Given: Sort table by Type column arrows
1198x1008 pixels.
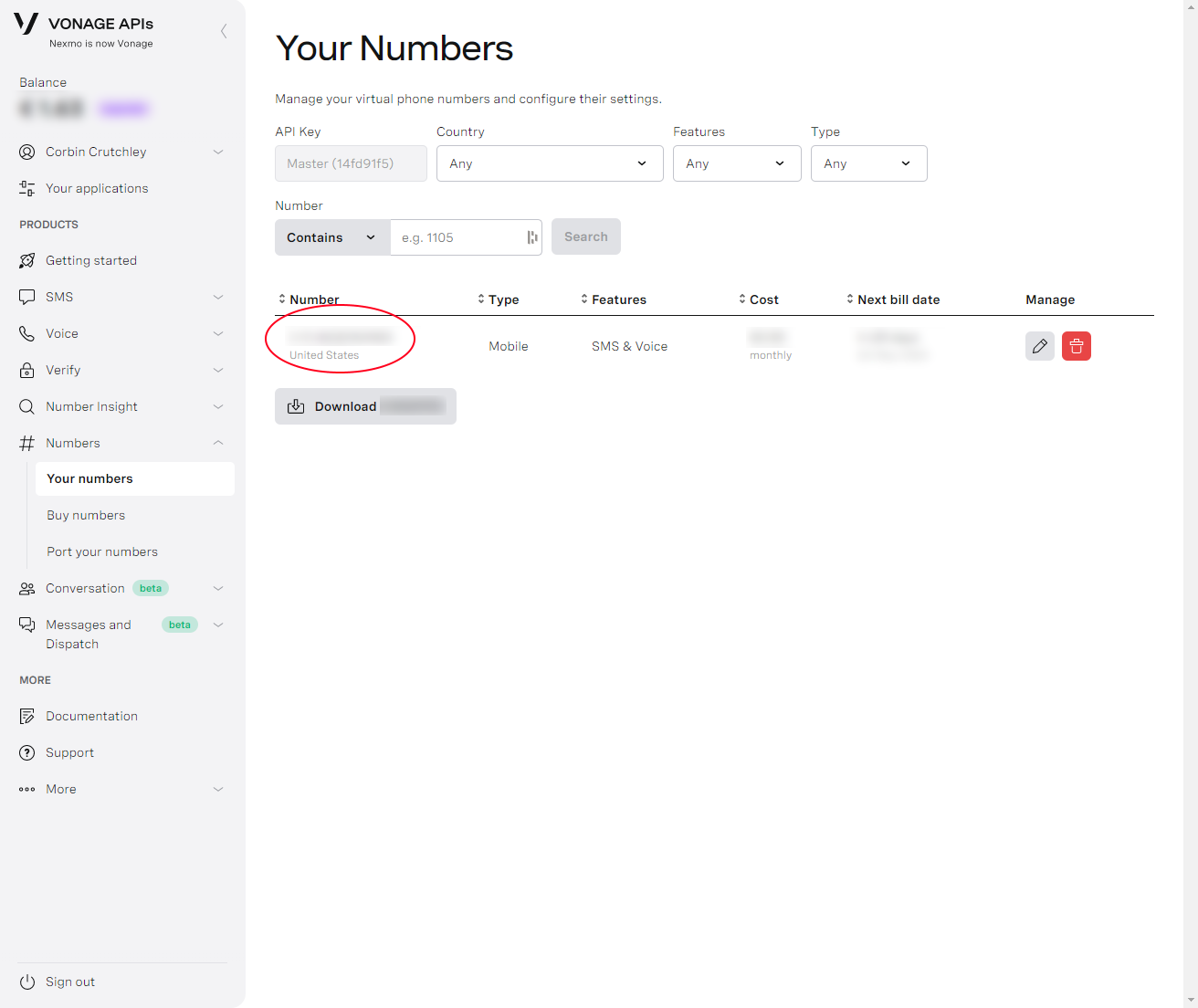Looking at the screenshot, I should click(481, 299).
